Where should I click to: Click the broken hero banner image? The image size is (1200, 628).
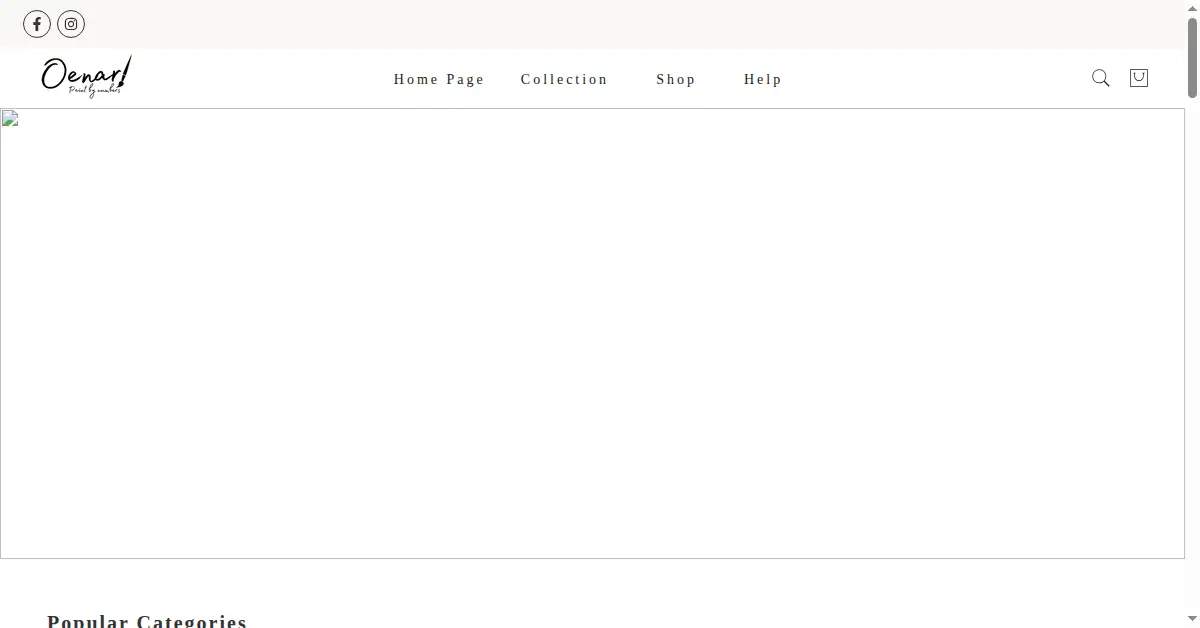point(592,333)
